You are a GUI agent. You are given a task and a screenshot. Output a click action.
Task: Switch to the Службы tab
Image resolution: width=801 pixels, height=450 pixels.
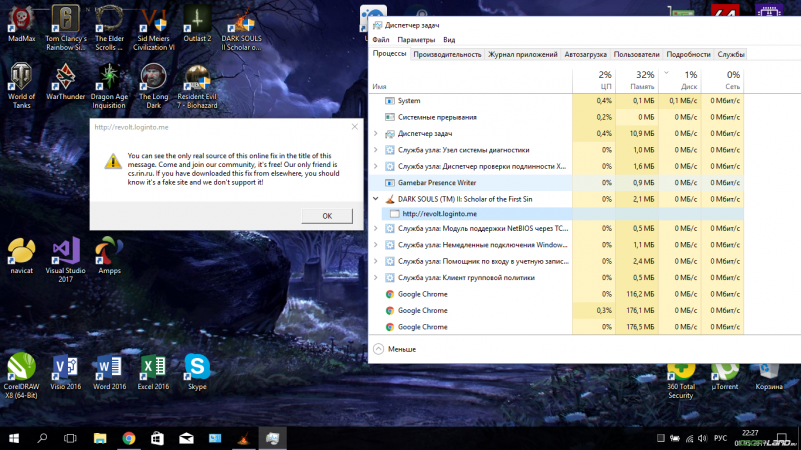[x=731, y=54]
